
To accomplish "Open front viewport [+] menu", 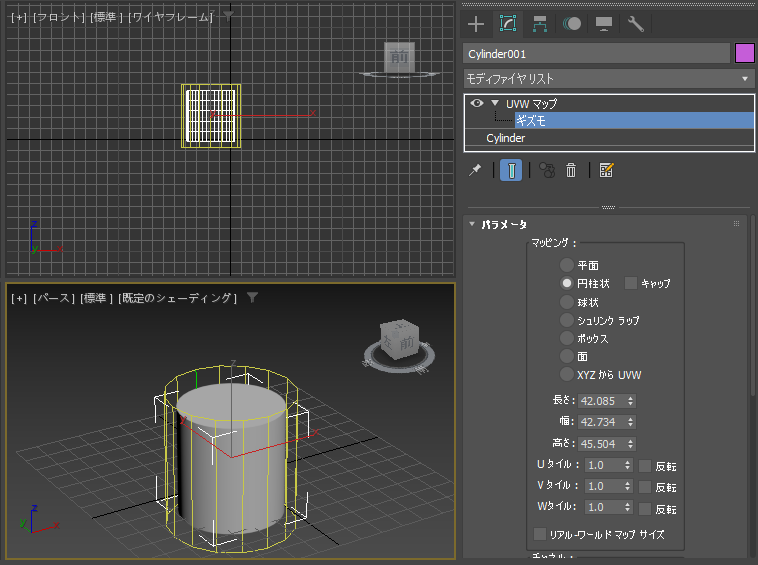I will (19, 17).
